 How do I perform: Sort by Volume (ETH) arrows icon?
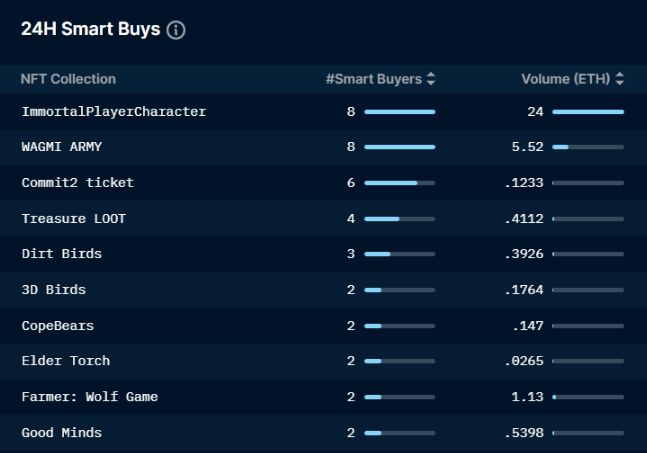click(619, 79)
